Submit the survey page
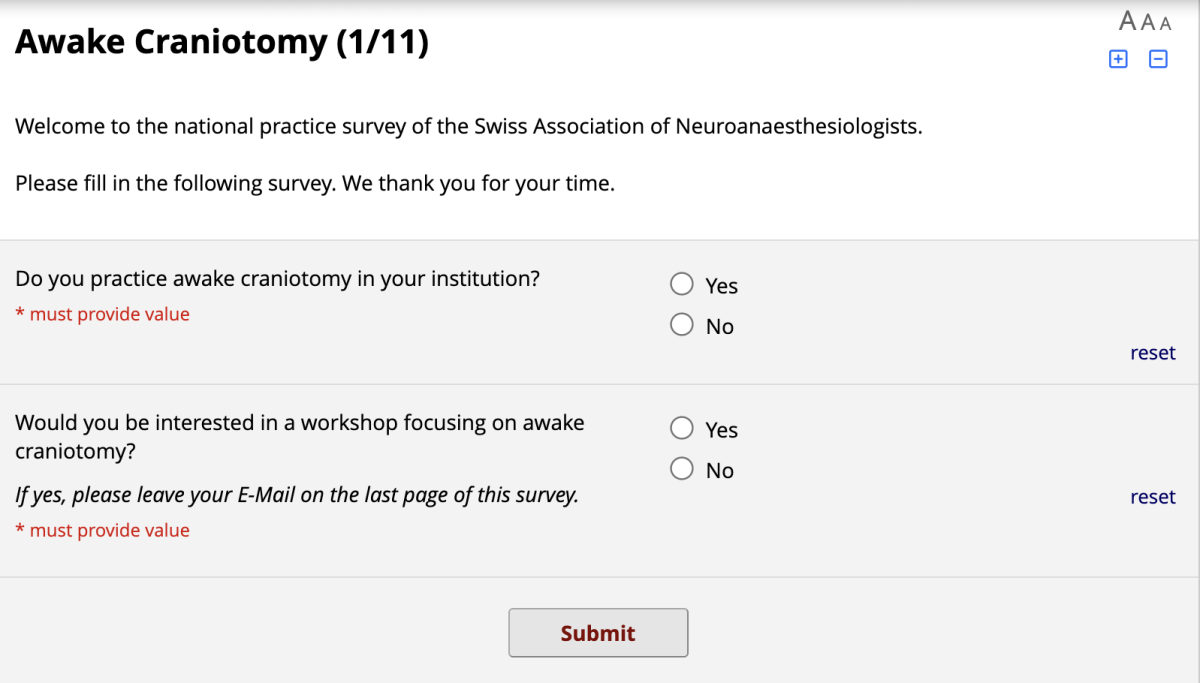The width and height of the screenshot is (1200, 683). (x=598, y=633)
